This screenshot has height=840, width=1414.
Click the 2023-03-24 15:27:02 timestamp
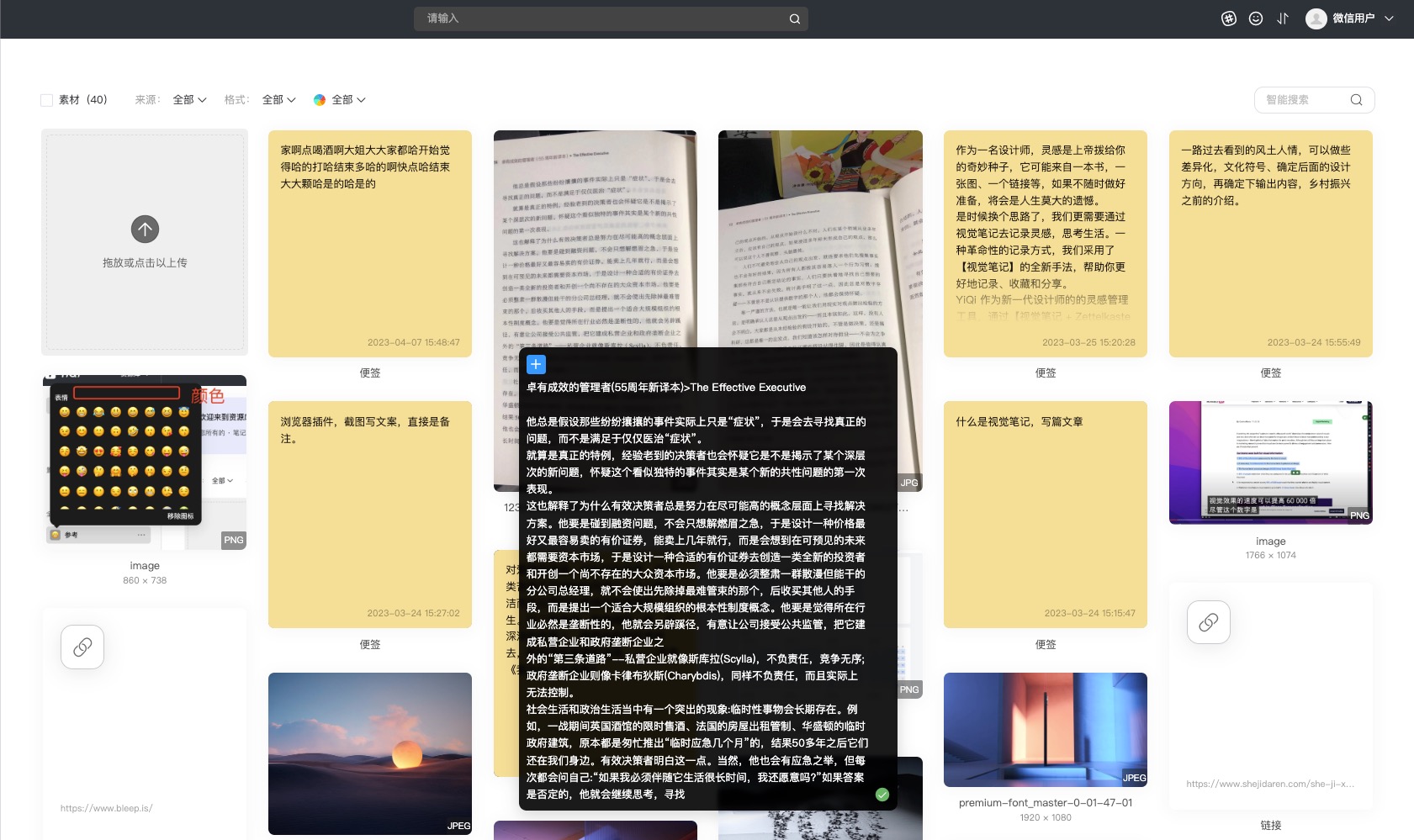click(x=413, y=613)
